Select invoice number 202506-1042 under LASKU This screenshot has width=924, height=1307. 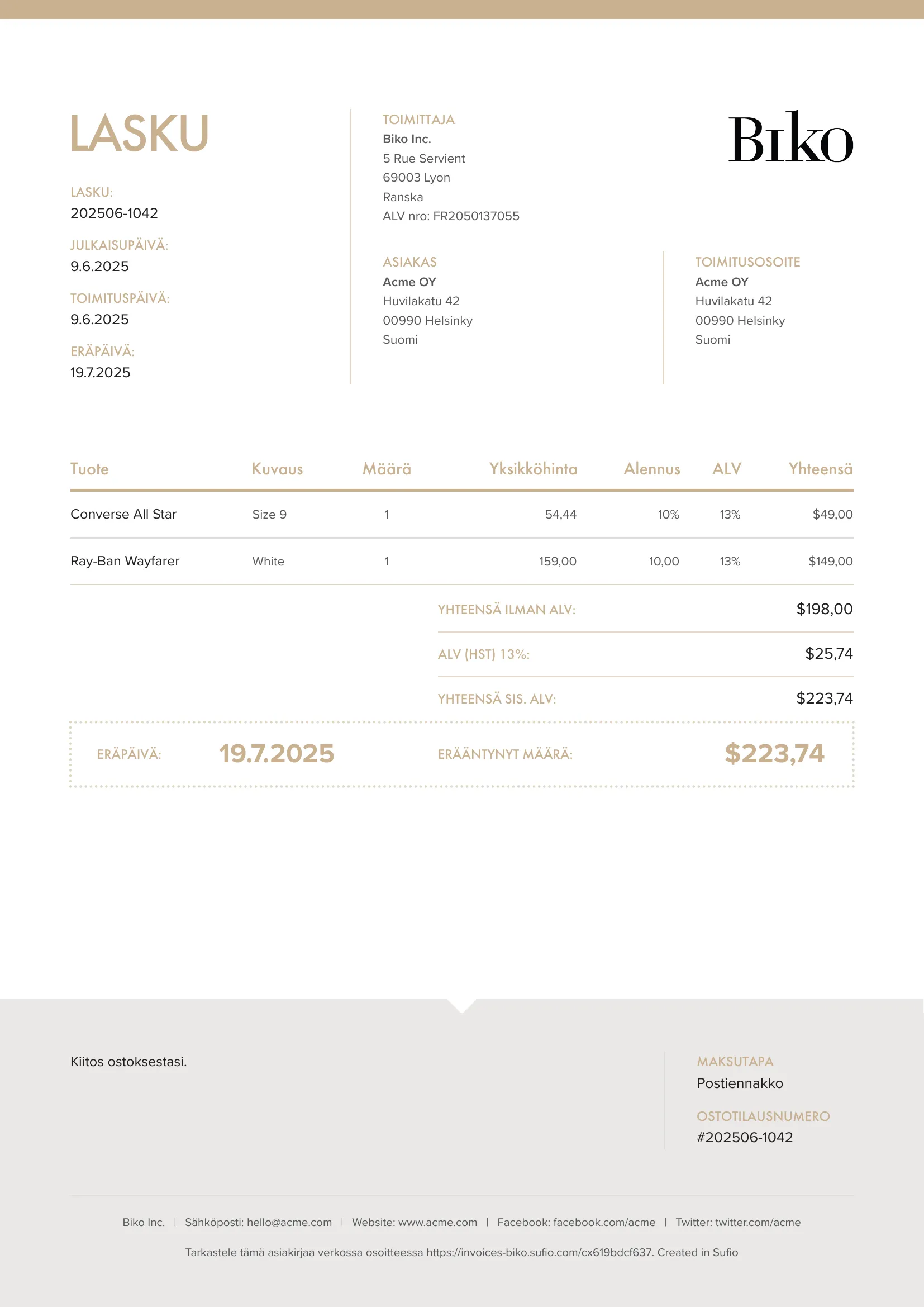[115, 213]
